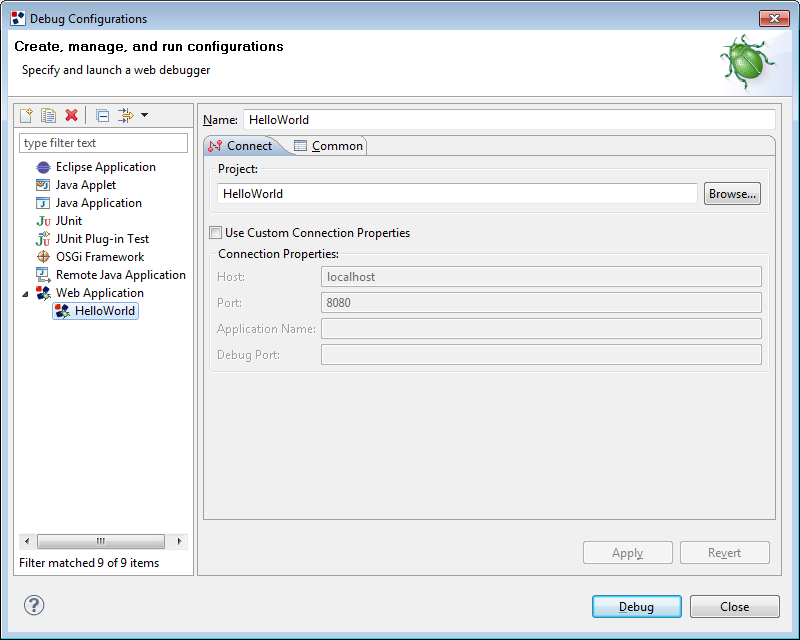Click the filter configurations icon
This screenshot has width=800, height=640.
click(126, 115)
